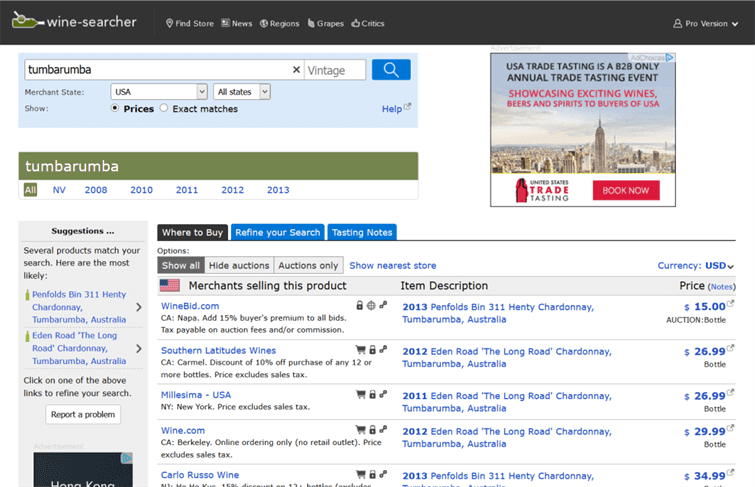The width and height of the screenshot is (755, 487).
Task: Click lock icon in Millesima row
Action: coord(372,394)
